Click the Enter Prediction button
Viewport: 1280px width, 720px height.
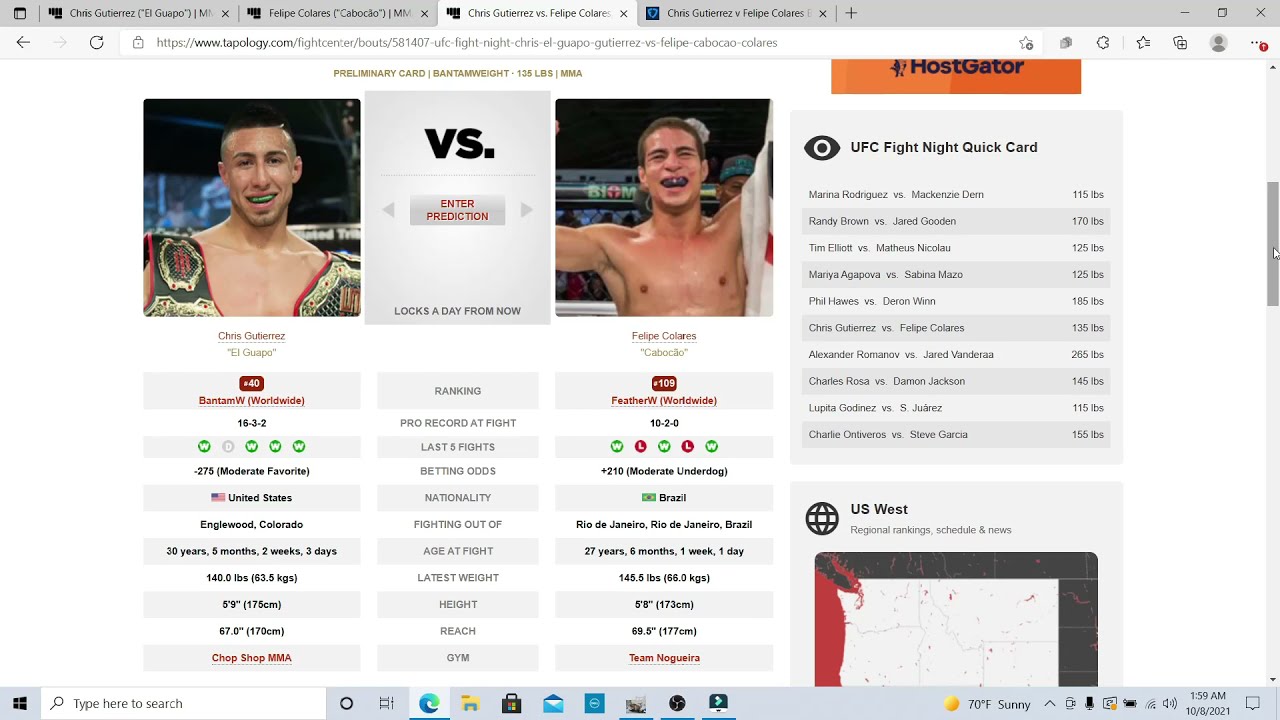click(x=457, y=210)
